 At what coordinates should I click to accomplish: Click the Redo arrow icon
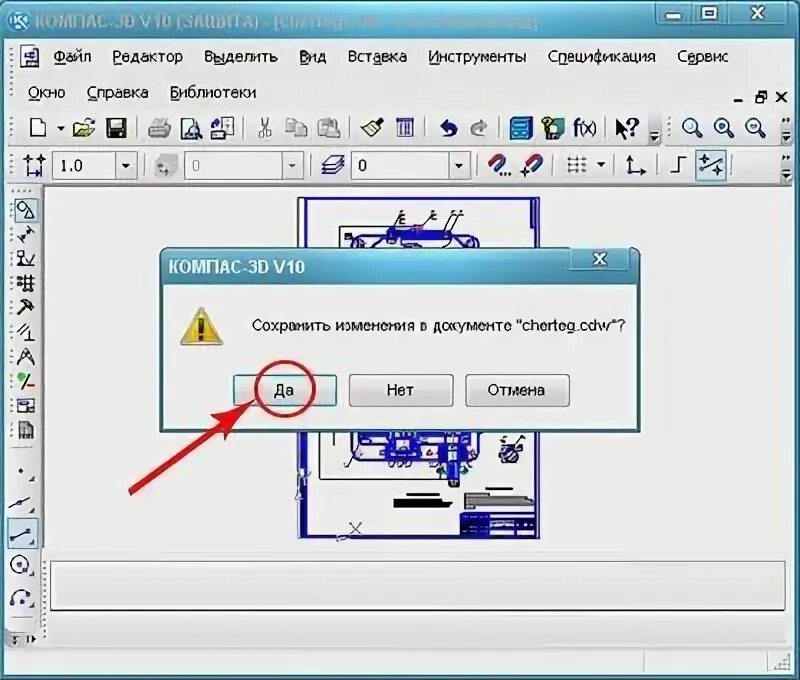point(479,128)
